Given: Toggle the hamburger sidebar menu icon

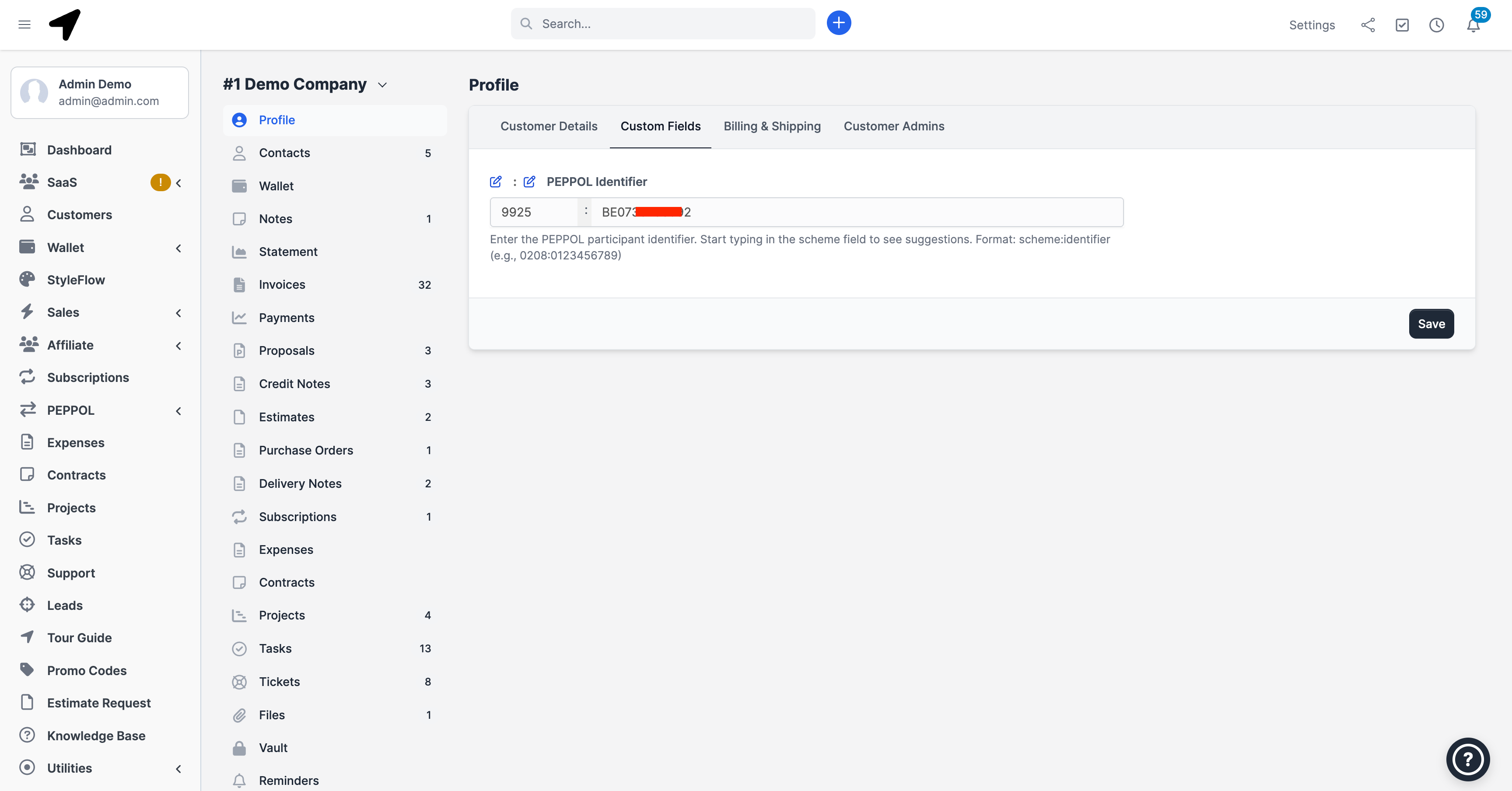Looking at the screenshot, I should (x=24, y=24).
